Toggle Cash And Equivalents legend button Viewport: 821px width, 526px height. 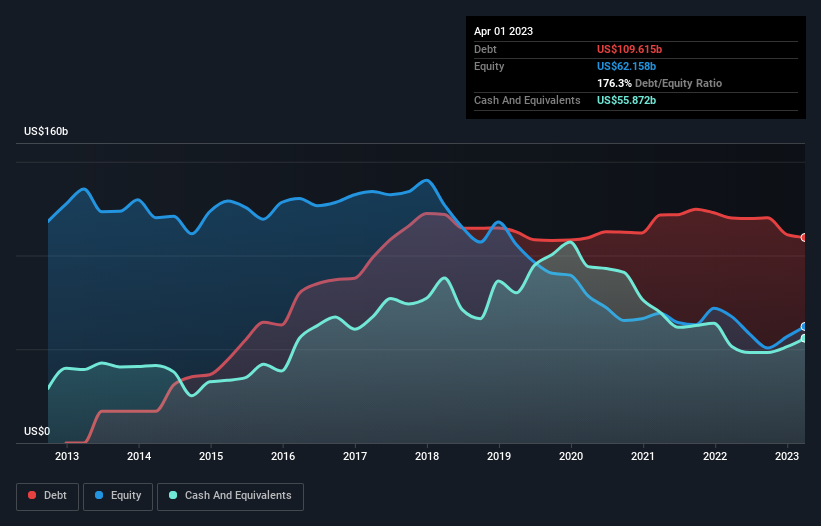click(230, 496)
